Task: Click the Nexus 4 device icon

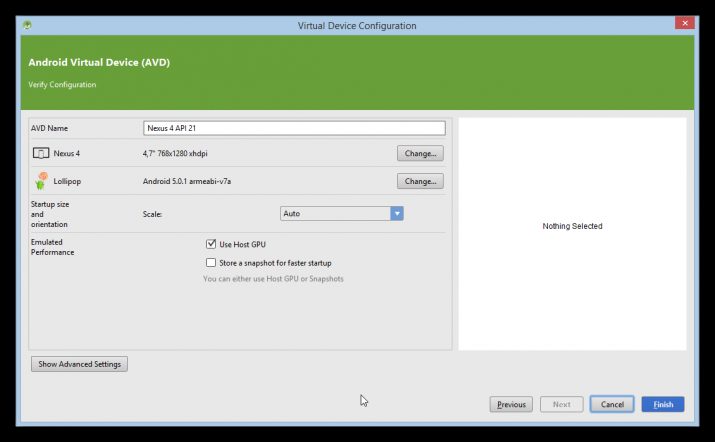Action: pos(41,153)
